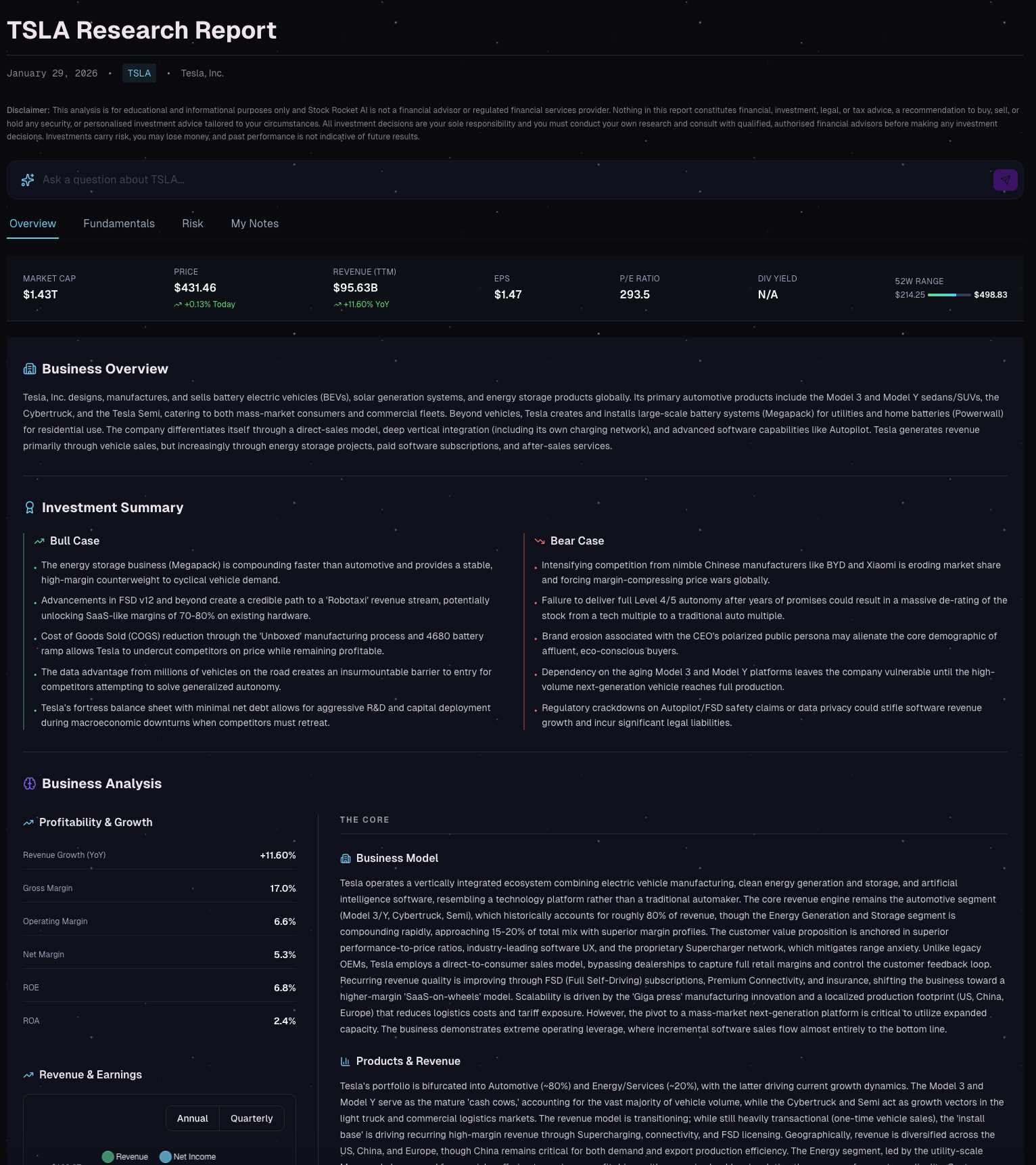Click the Operating Margin 6.6% value
The width and height of the screenshot is (1036, 1165).
[285, 921]
